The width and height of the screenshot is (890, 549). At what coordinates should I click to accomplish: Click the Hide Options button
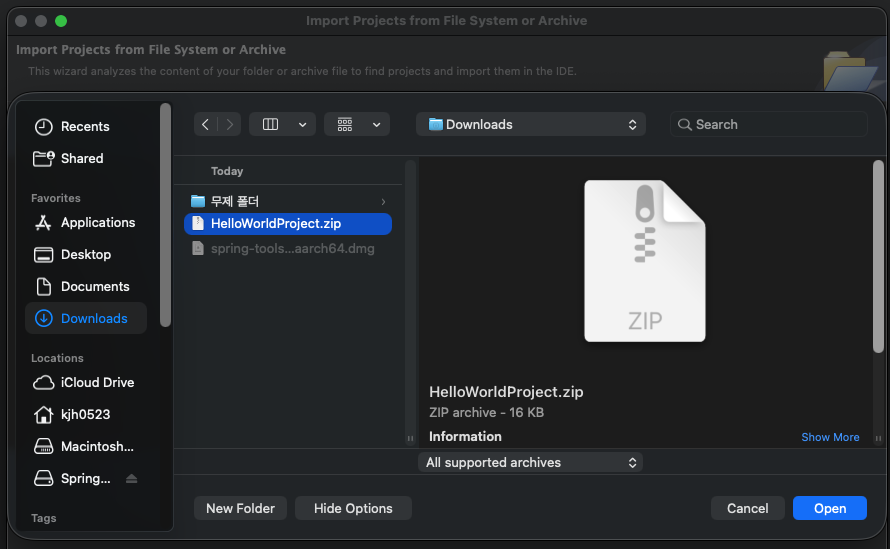pyautogui.click(x=353, y=508)
